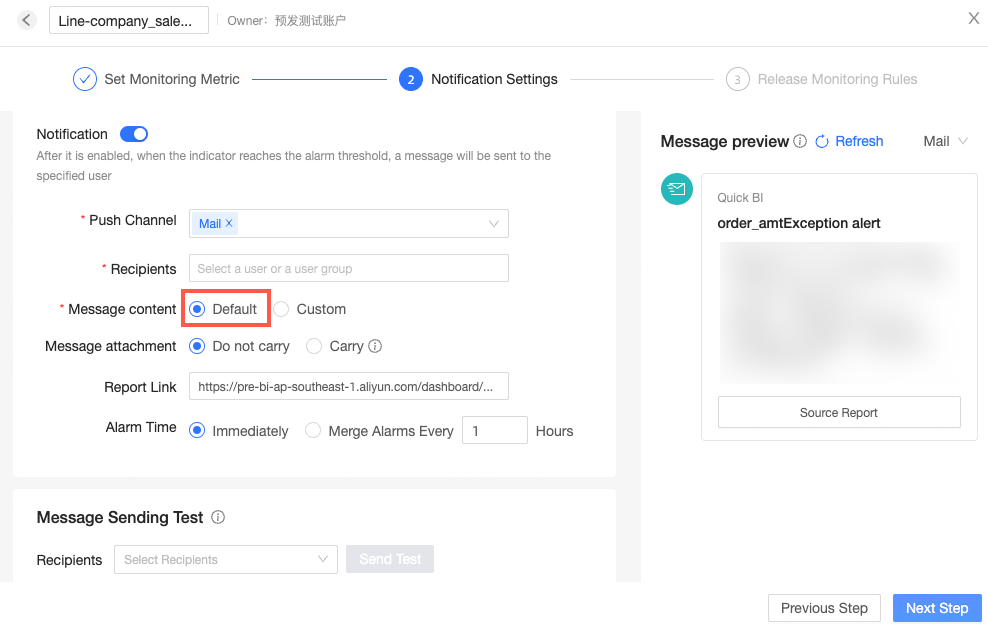This screenshot has width=988, height=632.
Task: Click the Report Link URL field
Action: pos(348,386)
